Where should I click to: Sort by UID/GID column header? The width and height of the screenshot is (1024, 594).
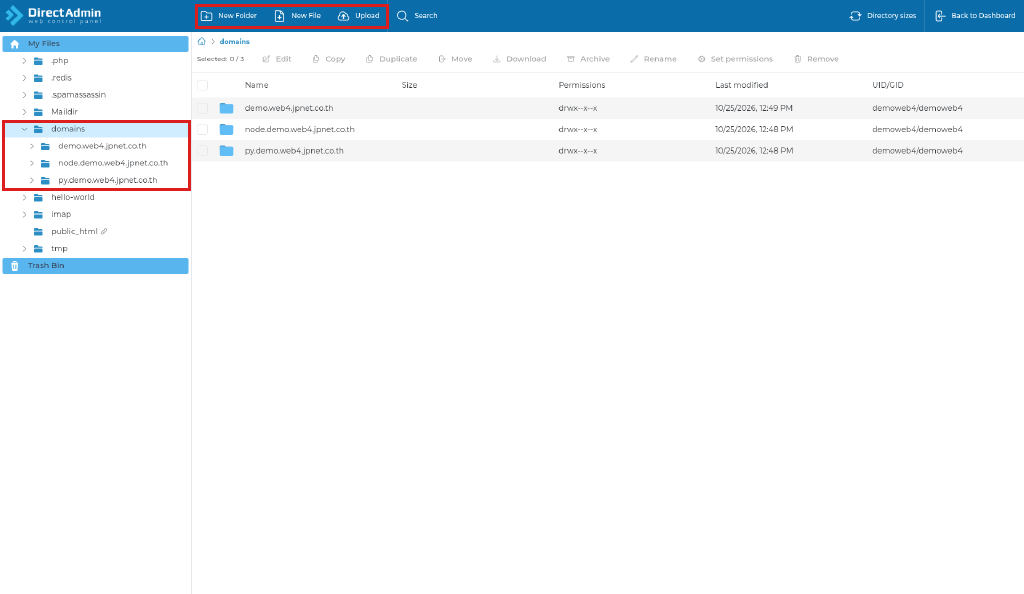(888, 86)
